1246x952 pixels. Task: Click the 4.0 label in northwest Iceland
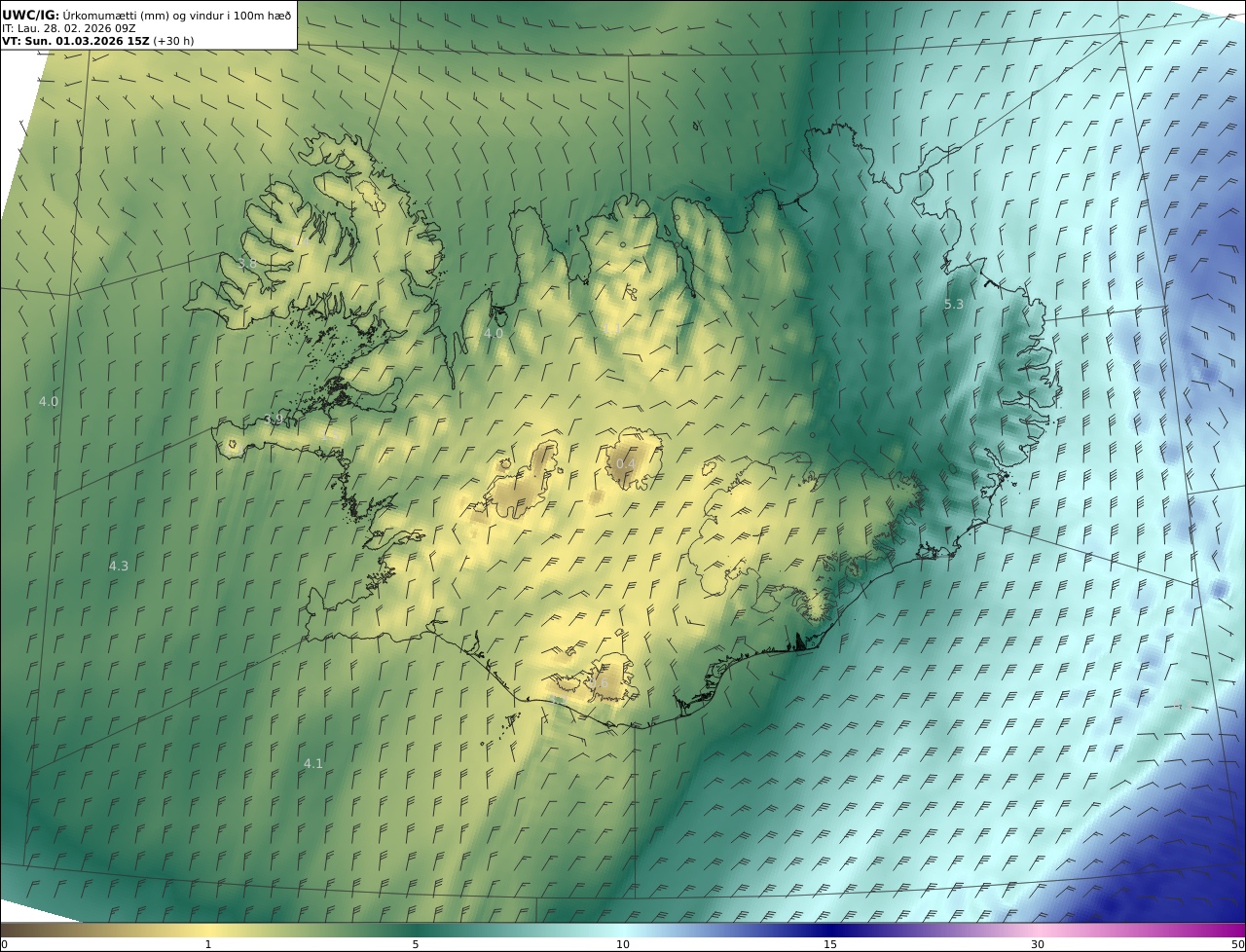pyautogui.click(x=494, y=333)
